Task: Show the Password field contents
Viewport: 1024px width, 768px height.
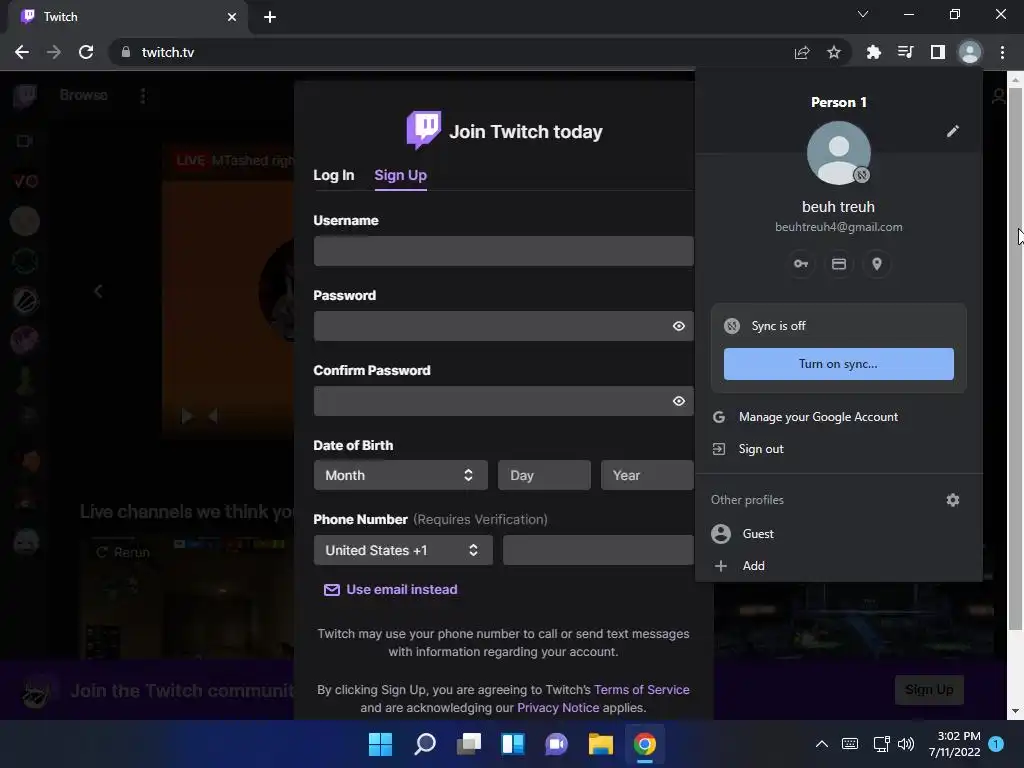Action: [679, 326]
